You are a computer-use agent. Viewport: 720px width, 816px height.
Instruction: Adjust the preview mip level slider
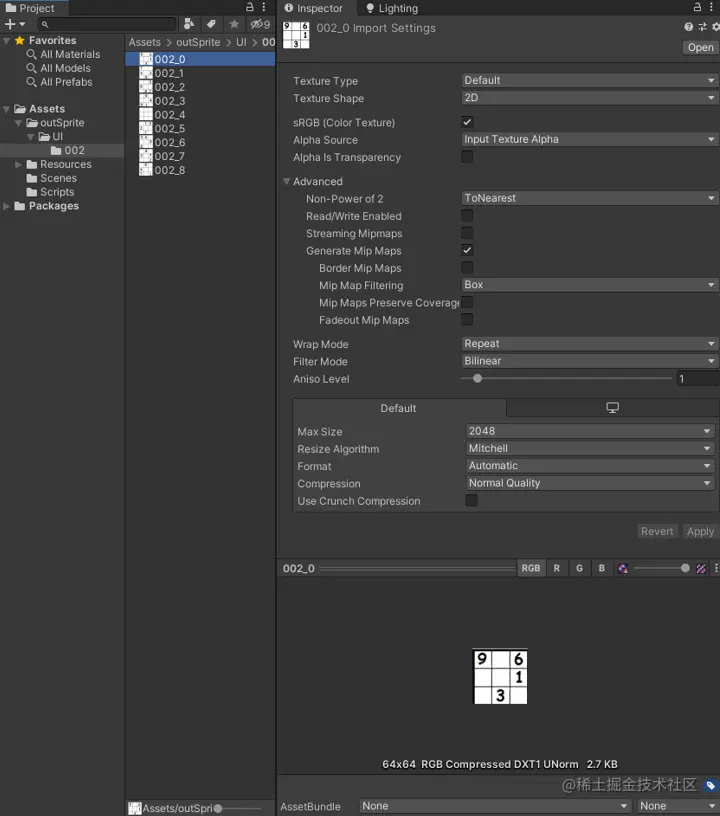(662, 568)
